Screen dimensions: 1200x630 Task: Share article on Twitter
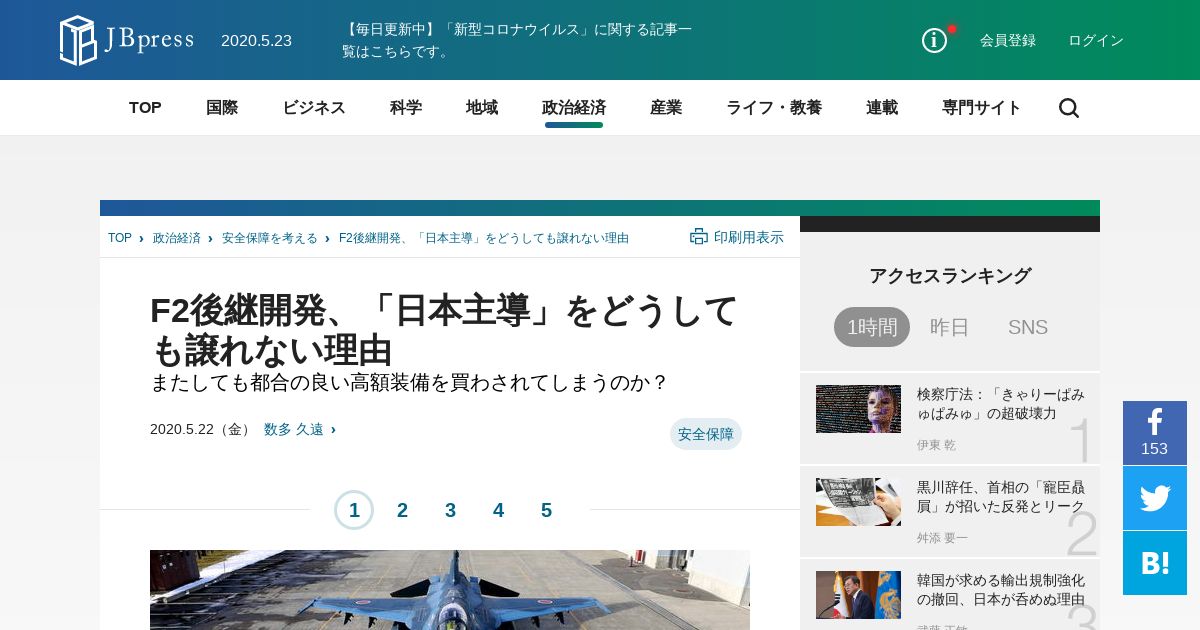1155,498
